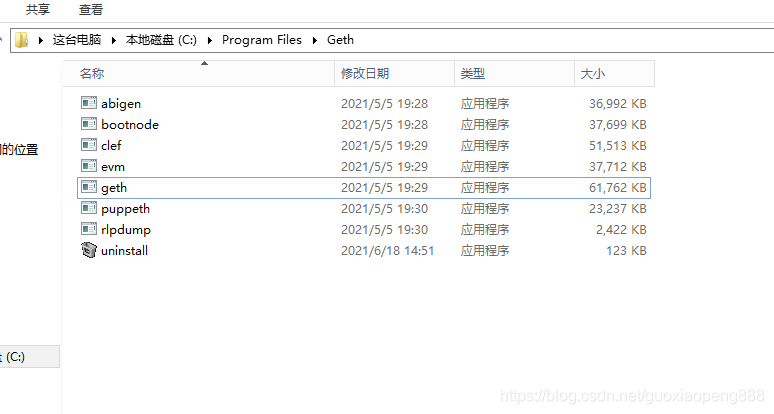This screenshot has width=774, height=414.
Task: Select the rlpdump application icon
Action: [89, 229]
